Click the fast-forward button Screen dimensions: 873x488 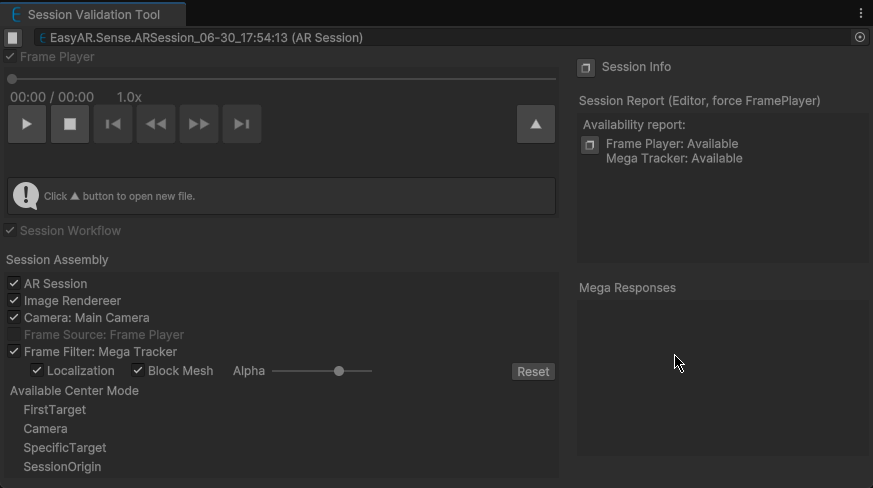(199, 124)
